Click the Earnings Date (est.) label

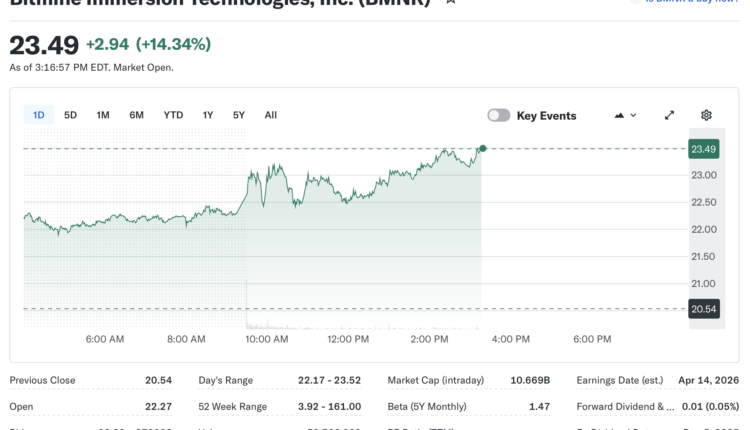pos(620,380)
